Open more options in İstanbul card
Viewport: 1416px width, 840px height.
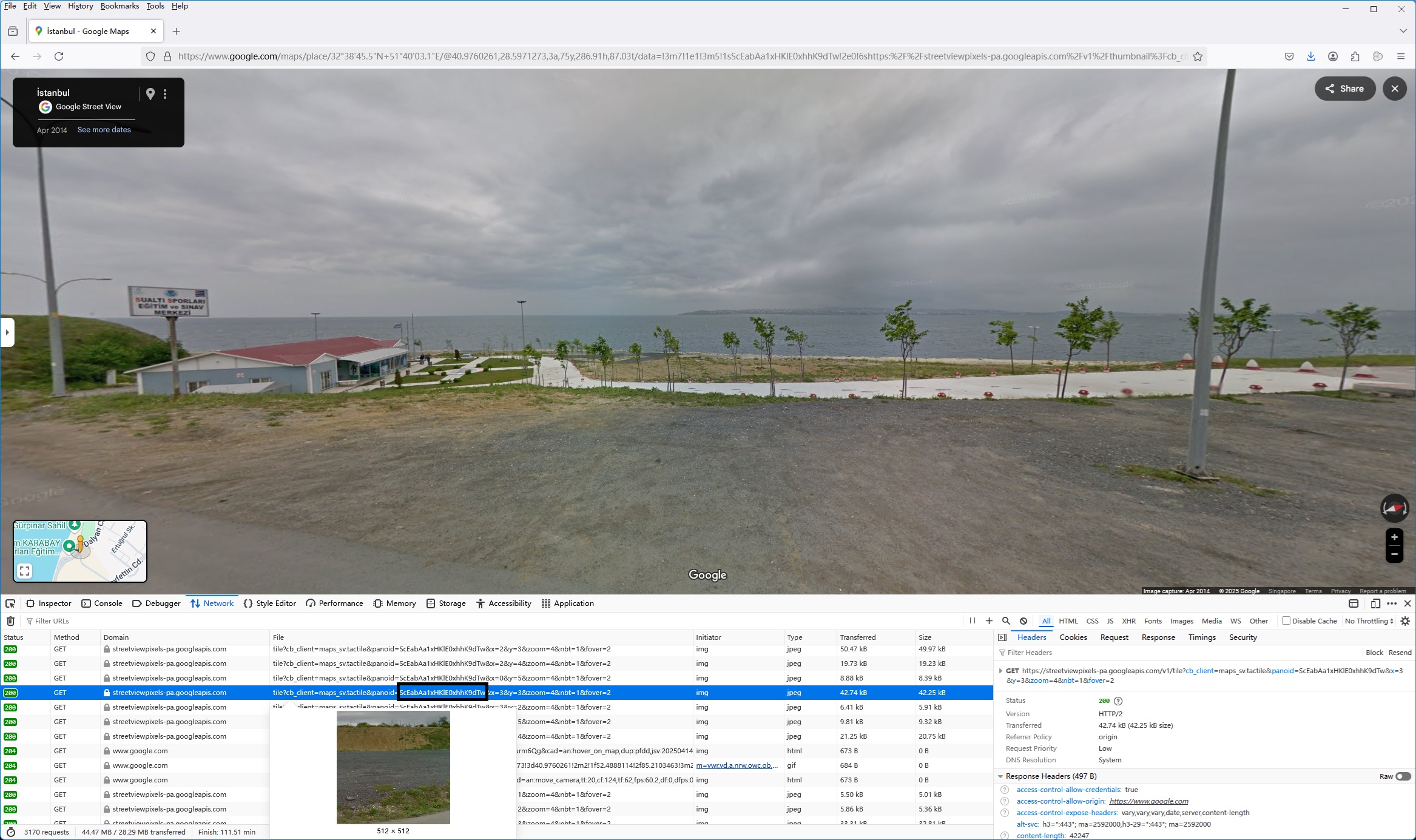[165, 94]
